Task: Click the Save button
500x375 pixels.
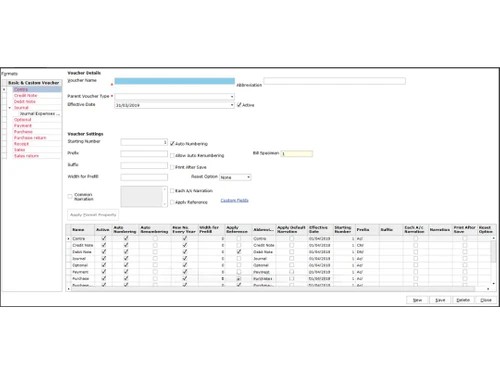Action: [440, 300]
